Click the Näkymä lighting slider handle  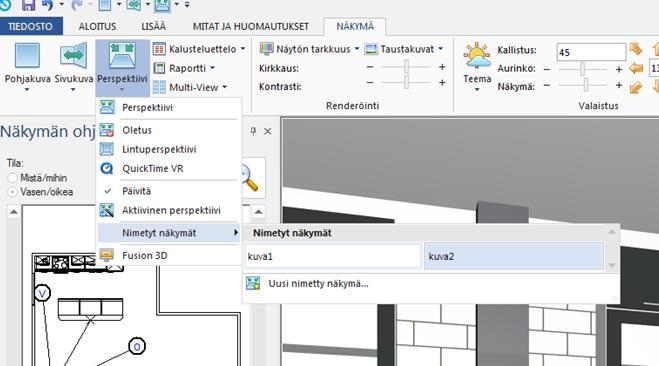click(586, 85)
